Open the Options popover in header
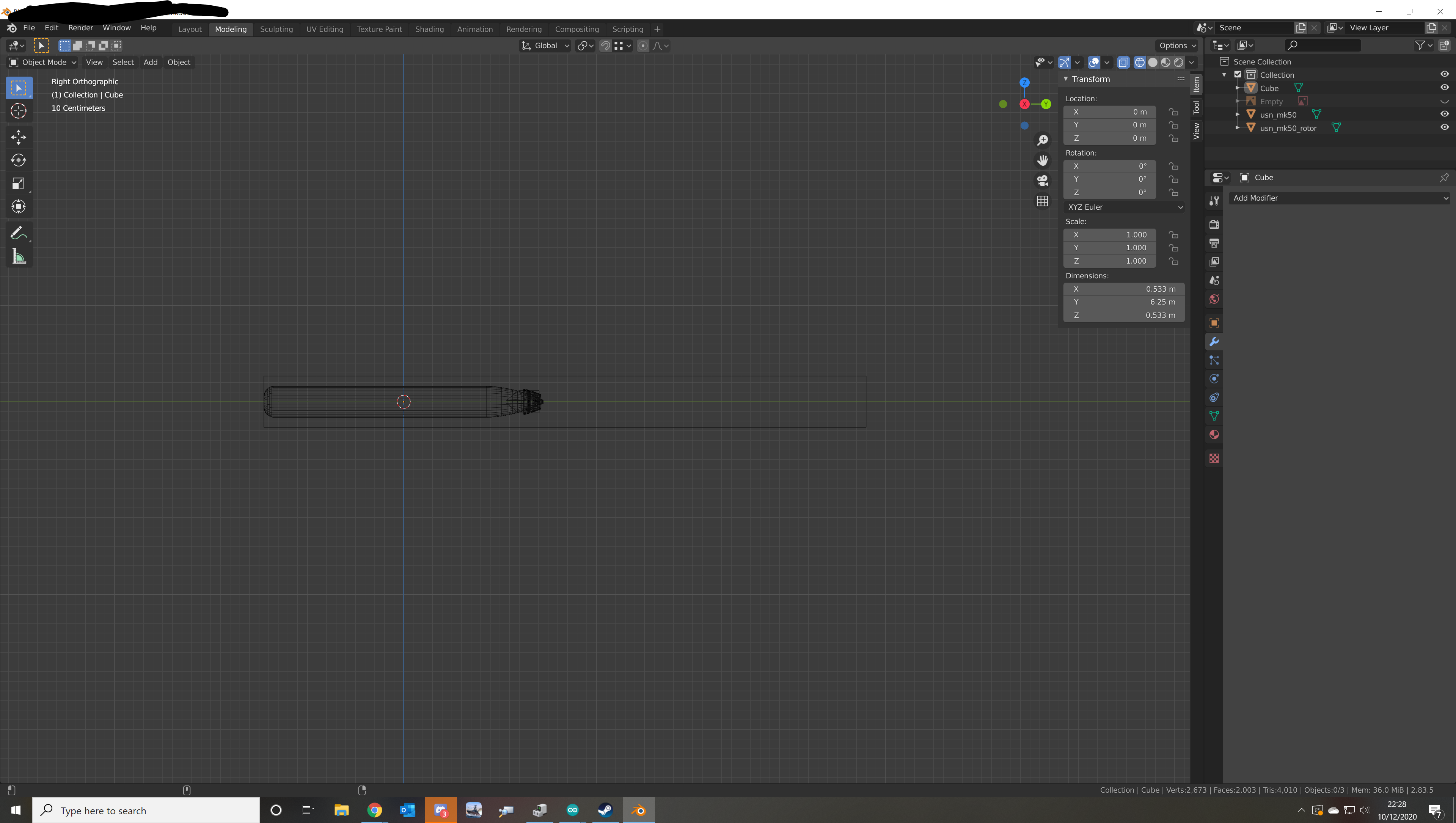The height and width of the screenshot is (823, 1456). click(1177, 45)
